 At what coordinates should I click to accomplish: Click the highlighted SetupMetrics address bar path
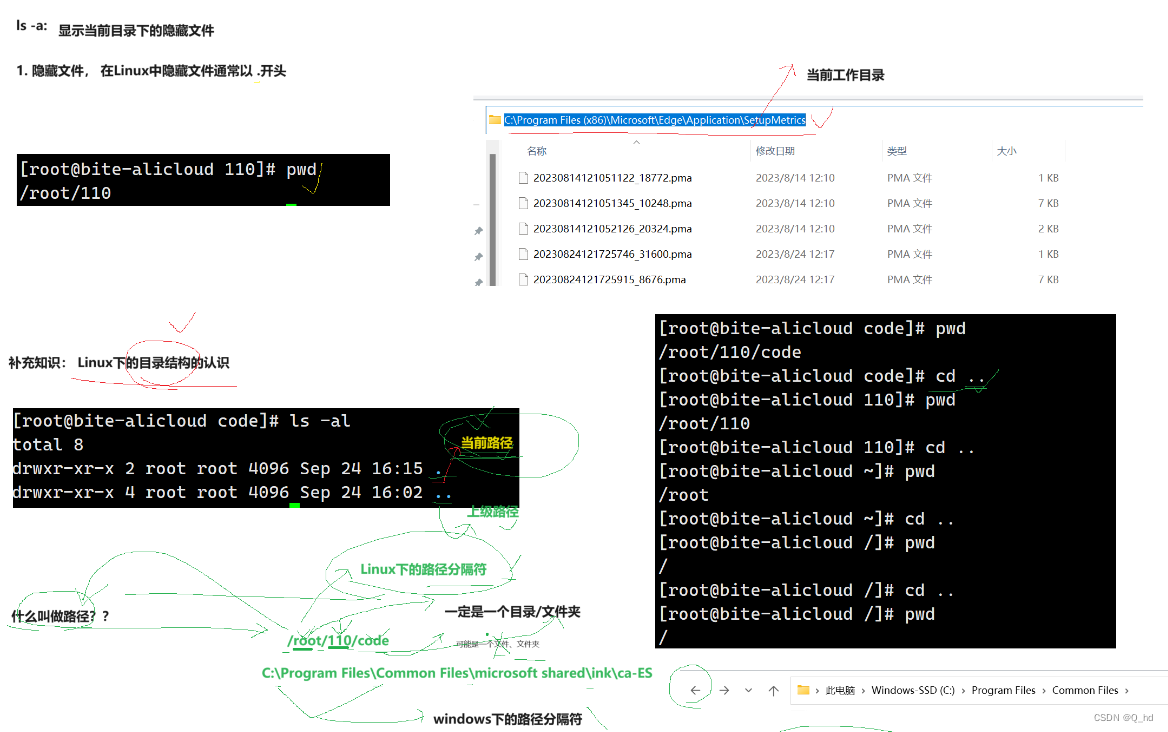655,120
